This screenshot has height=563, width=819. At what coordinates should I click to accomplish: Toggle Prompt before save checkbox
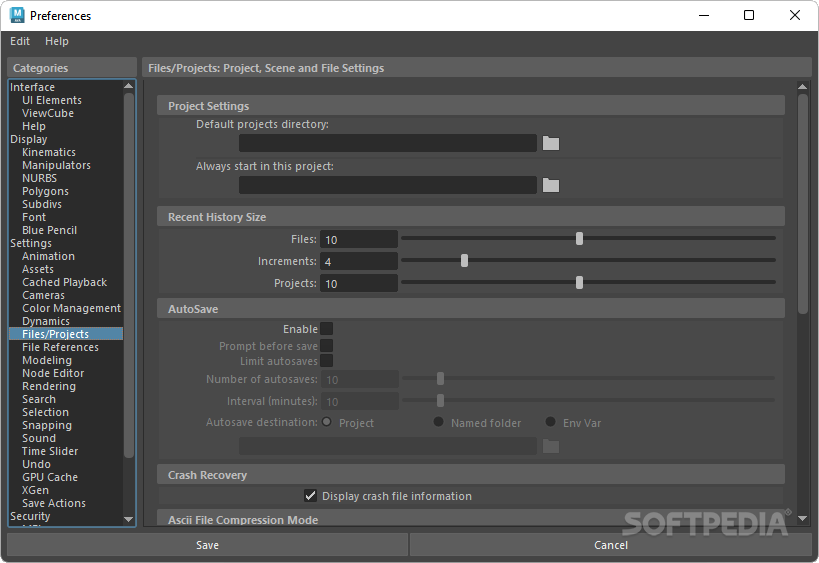[326, 345]
